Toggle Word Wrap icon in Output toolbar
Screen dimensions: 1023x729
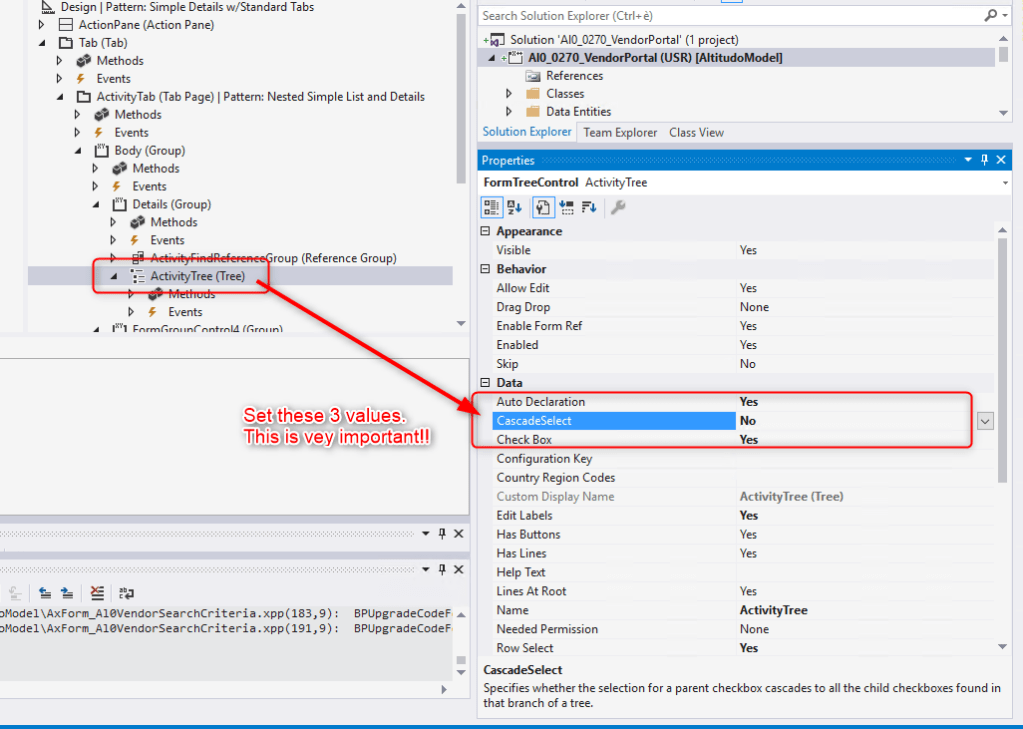127,592
